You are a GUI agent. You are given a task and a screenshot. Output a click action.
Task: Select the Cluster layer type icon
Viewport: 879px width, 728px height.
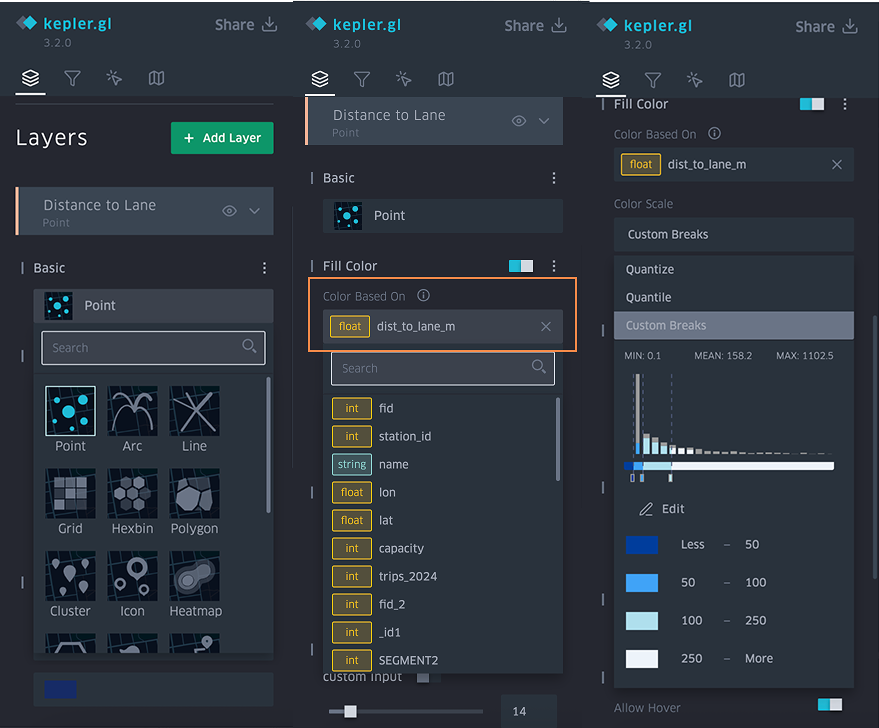point(70,575)
